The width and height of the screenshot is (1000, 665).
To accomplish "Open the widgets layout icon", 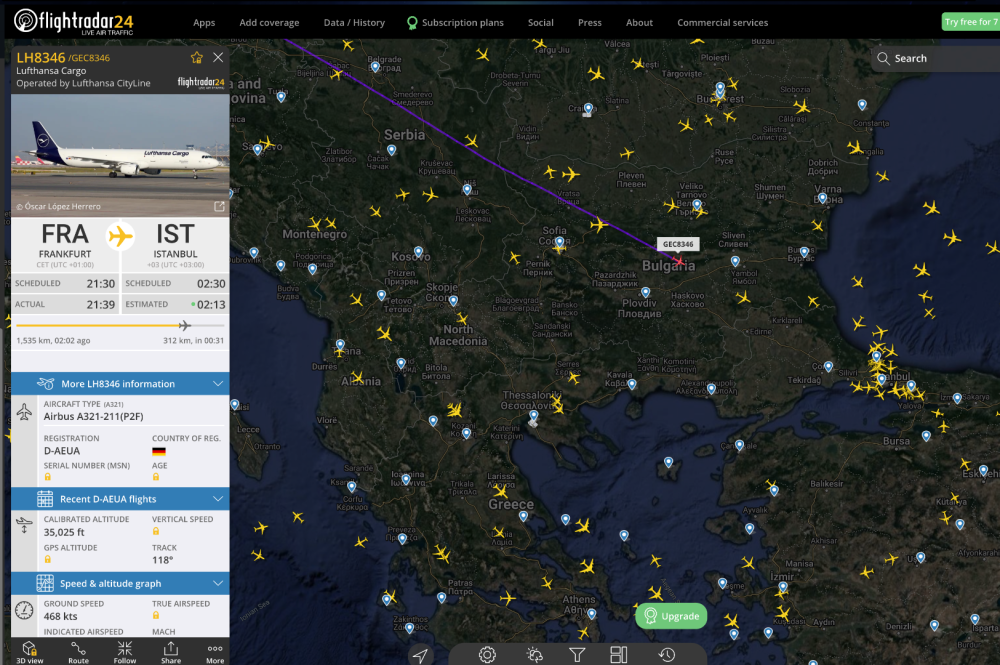I will click(x=619, y=655).
